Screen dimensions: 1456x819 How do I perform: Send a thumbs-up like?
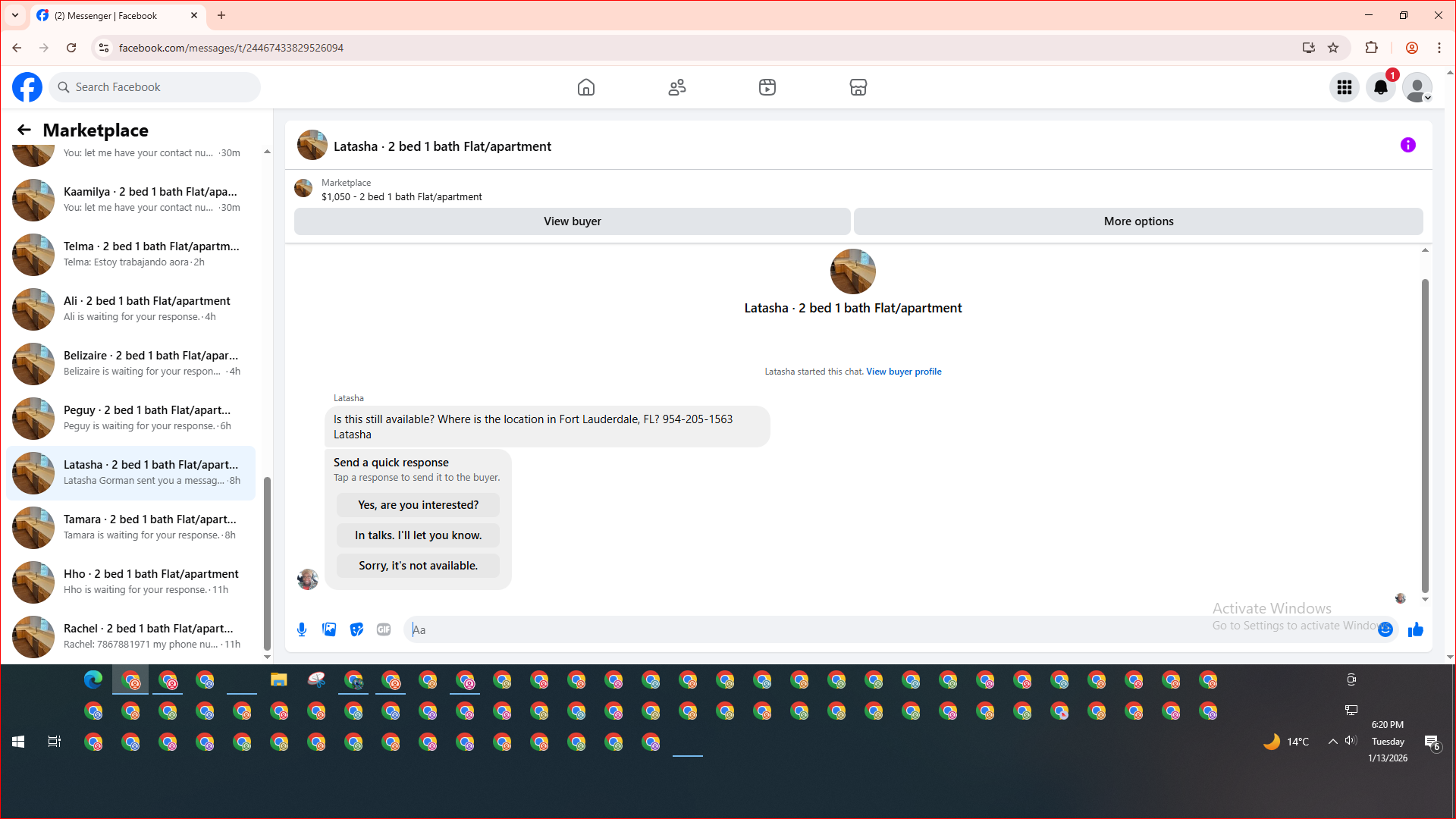(1415, 629)
